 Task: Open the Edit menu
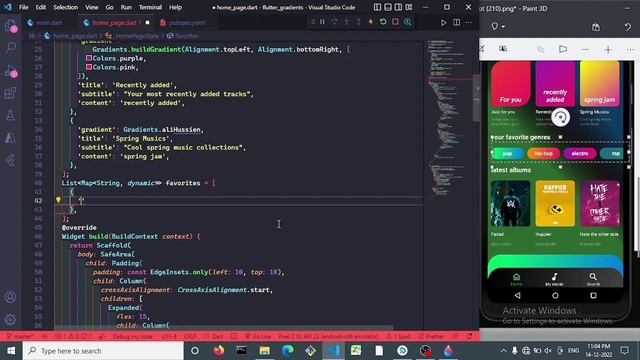point(40,7)
